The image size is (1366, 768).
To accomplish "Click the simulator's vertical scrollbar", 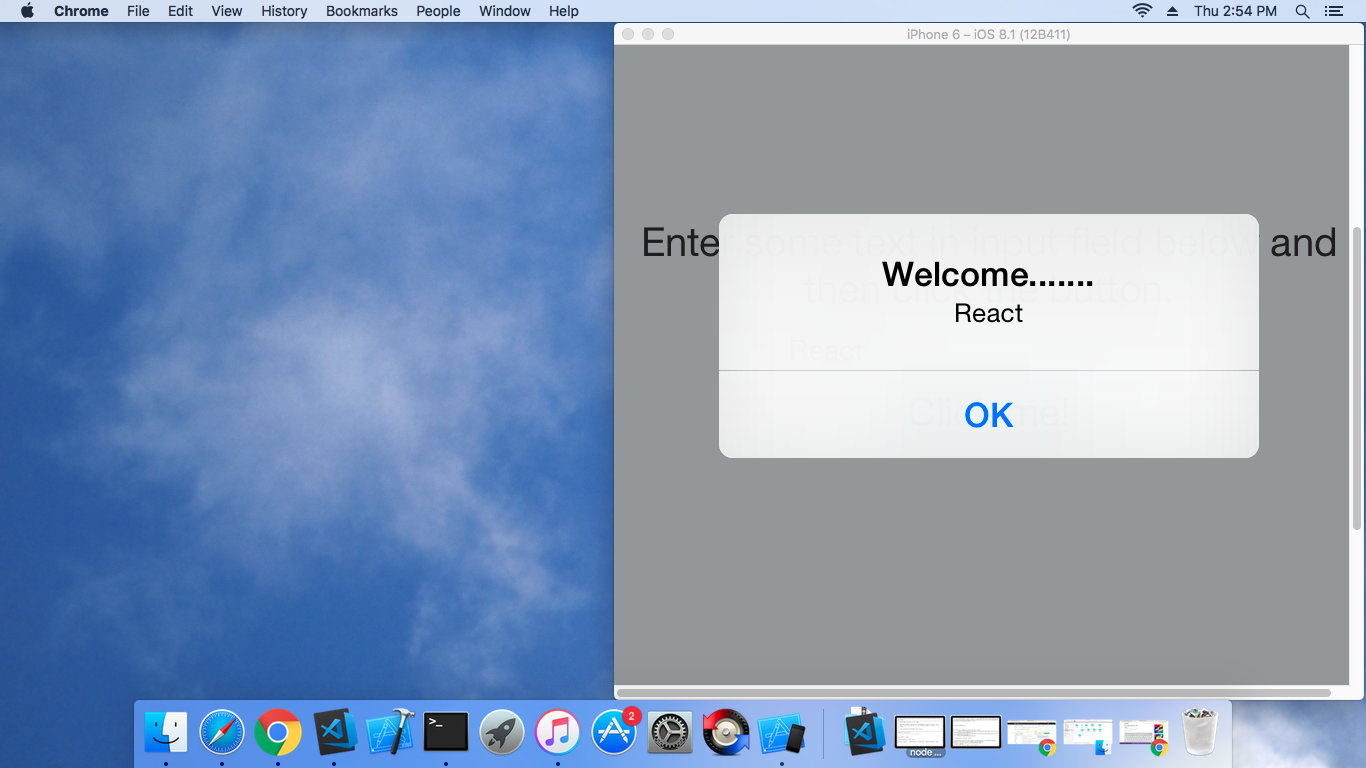I will [x=1357, y=378].
